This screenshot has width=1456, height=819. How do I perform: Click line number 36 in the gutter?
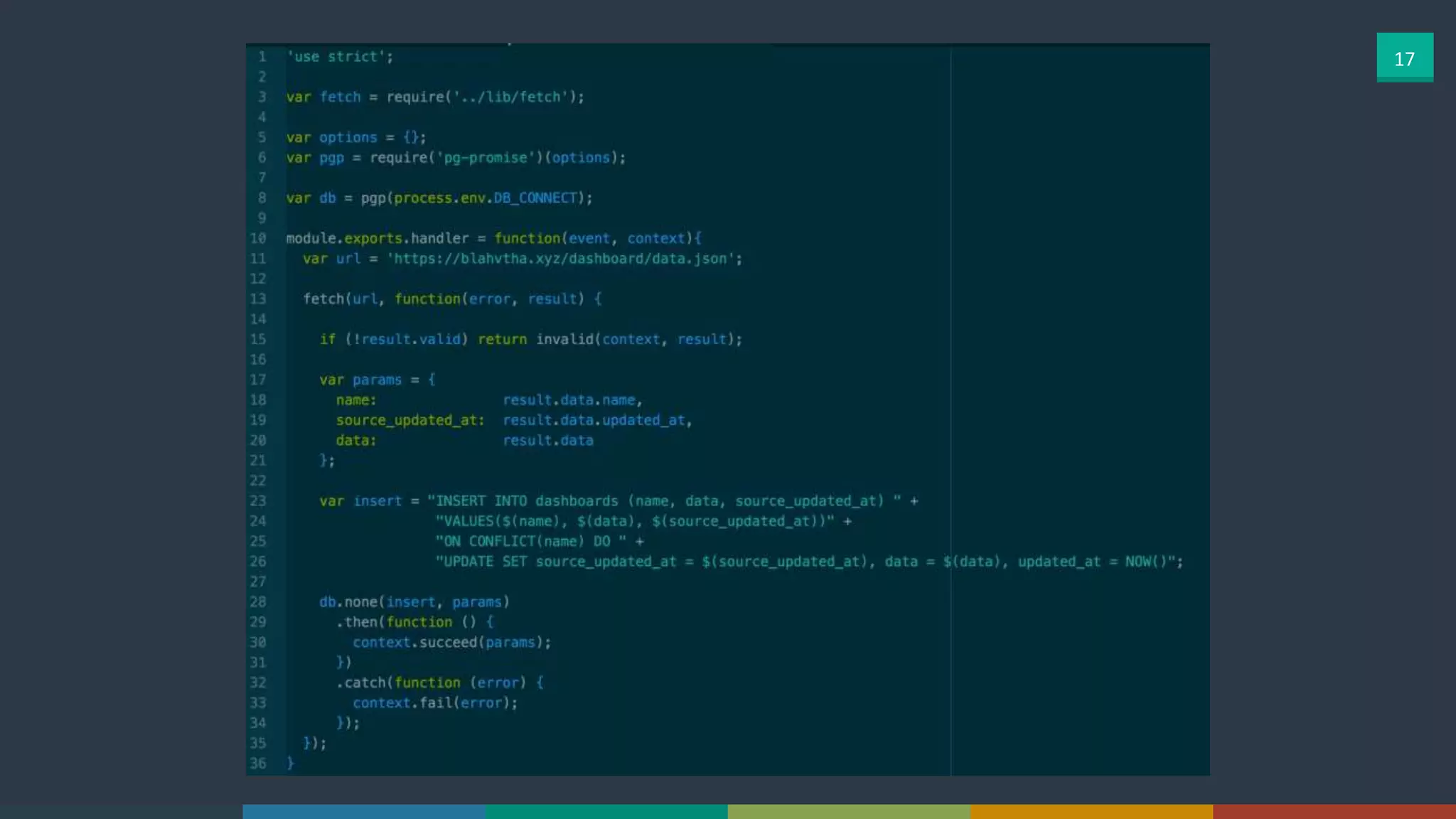(x=258, y=764)
